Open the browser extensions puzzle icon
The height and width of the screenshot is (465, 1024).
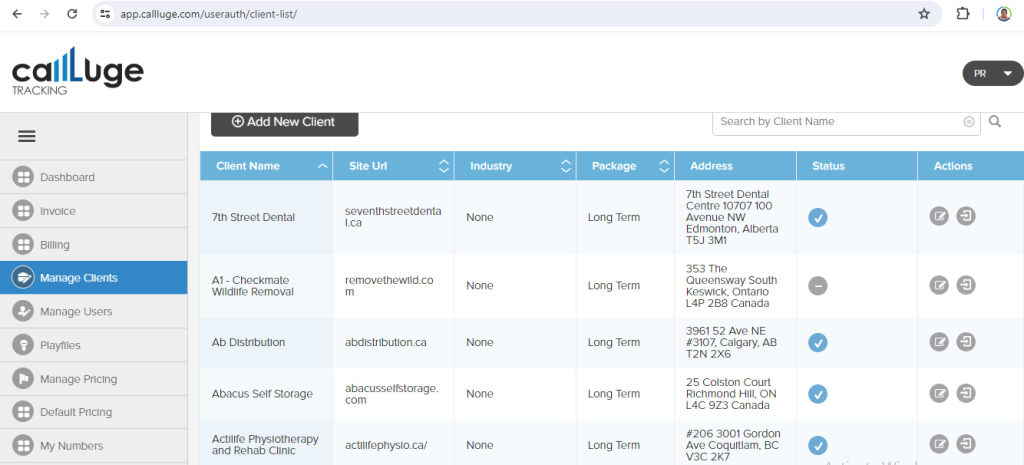(x=963, y=14)
